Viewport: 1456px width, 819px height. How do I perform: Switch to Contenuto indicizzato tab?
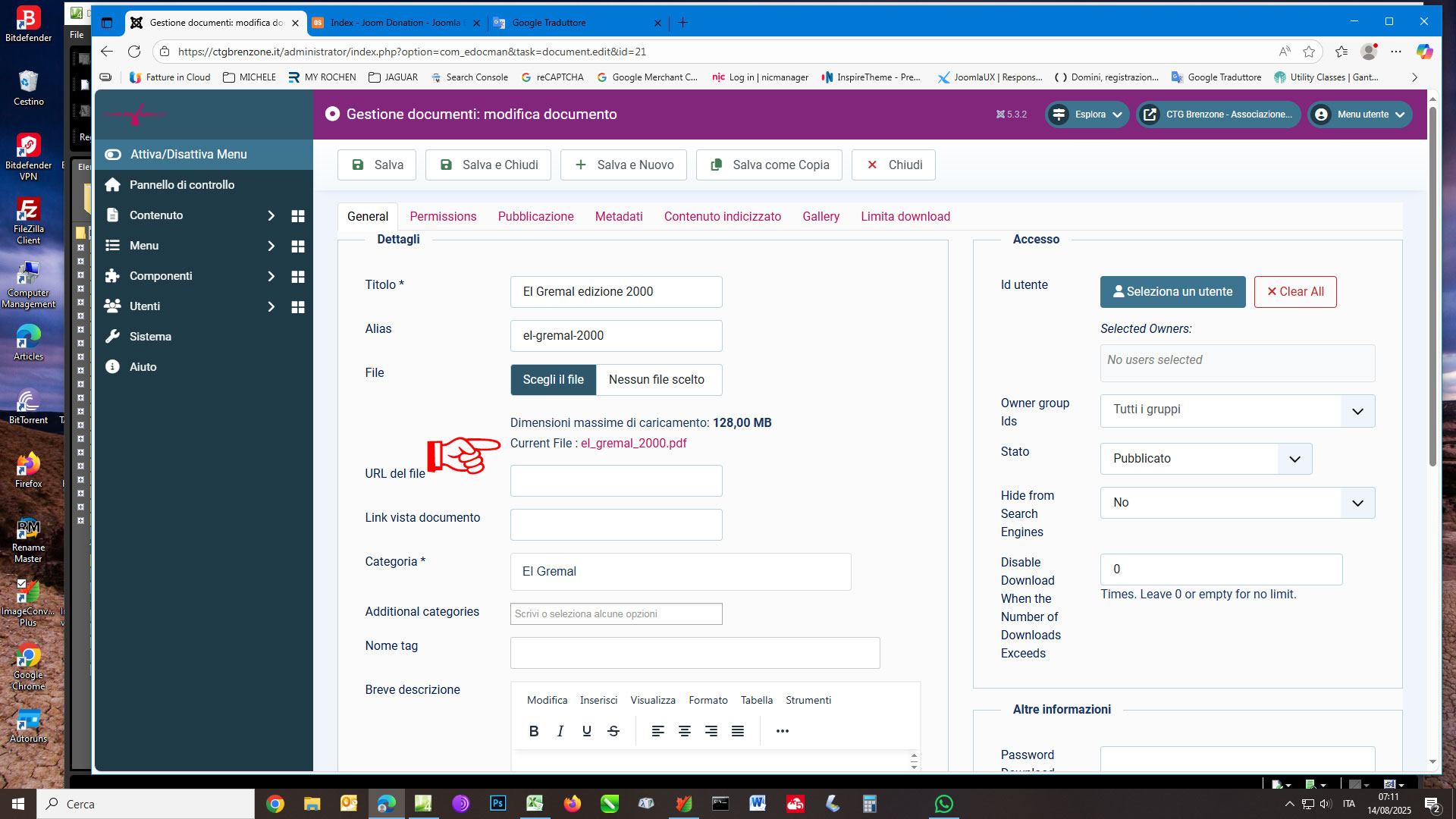(x=722, y=217)
